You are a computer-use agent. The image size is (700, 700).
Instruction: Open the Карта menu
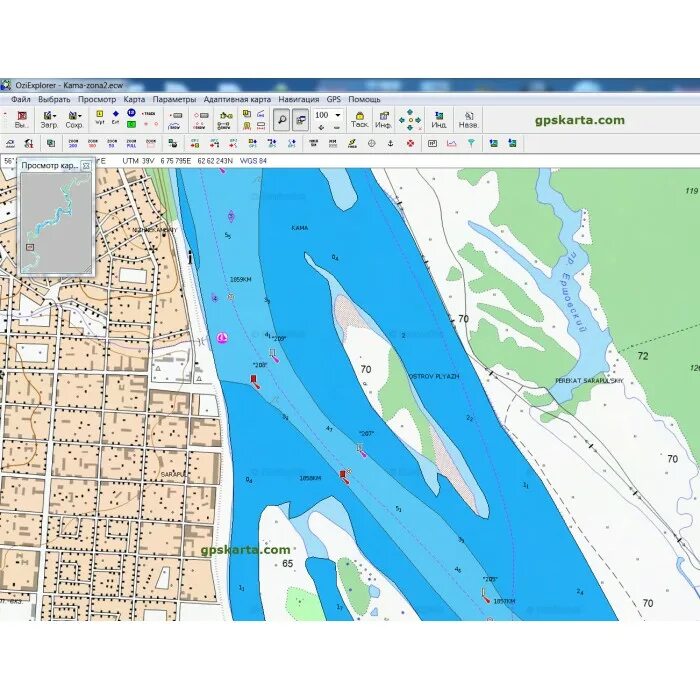click(134, 99)
